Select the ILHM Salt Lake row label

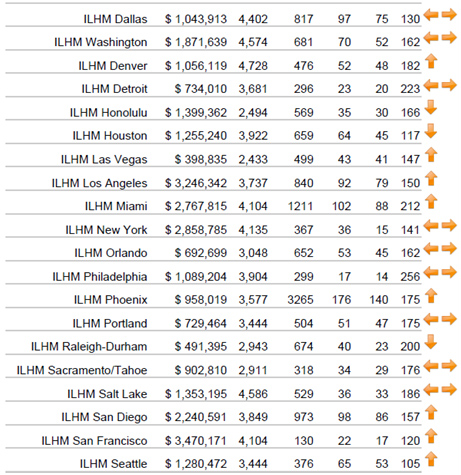coord(107,394)
